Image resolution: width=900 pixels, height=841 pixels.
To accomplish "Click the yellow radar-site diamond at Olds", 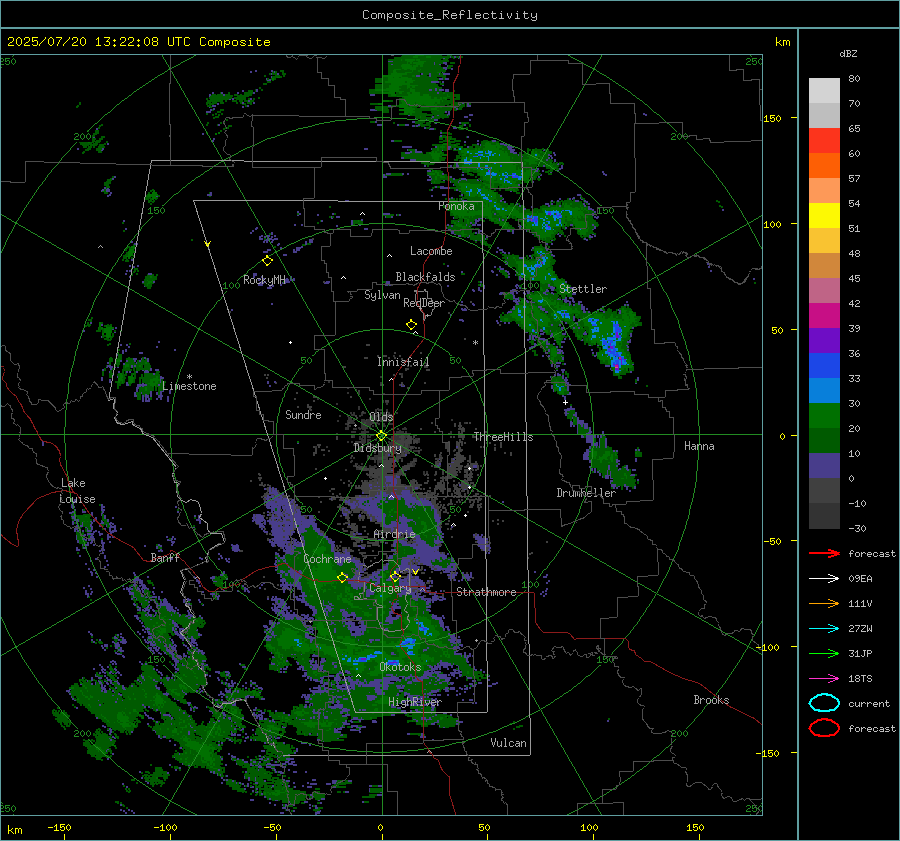I will 381,436.
